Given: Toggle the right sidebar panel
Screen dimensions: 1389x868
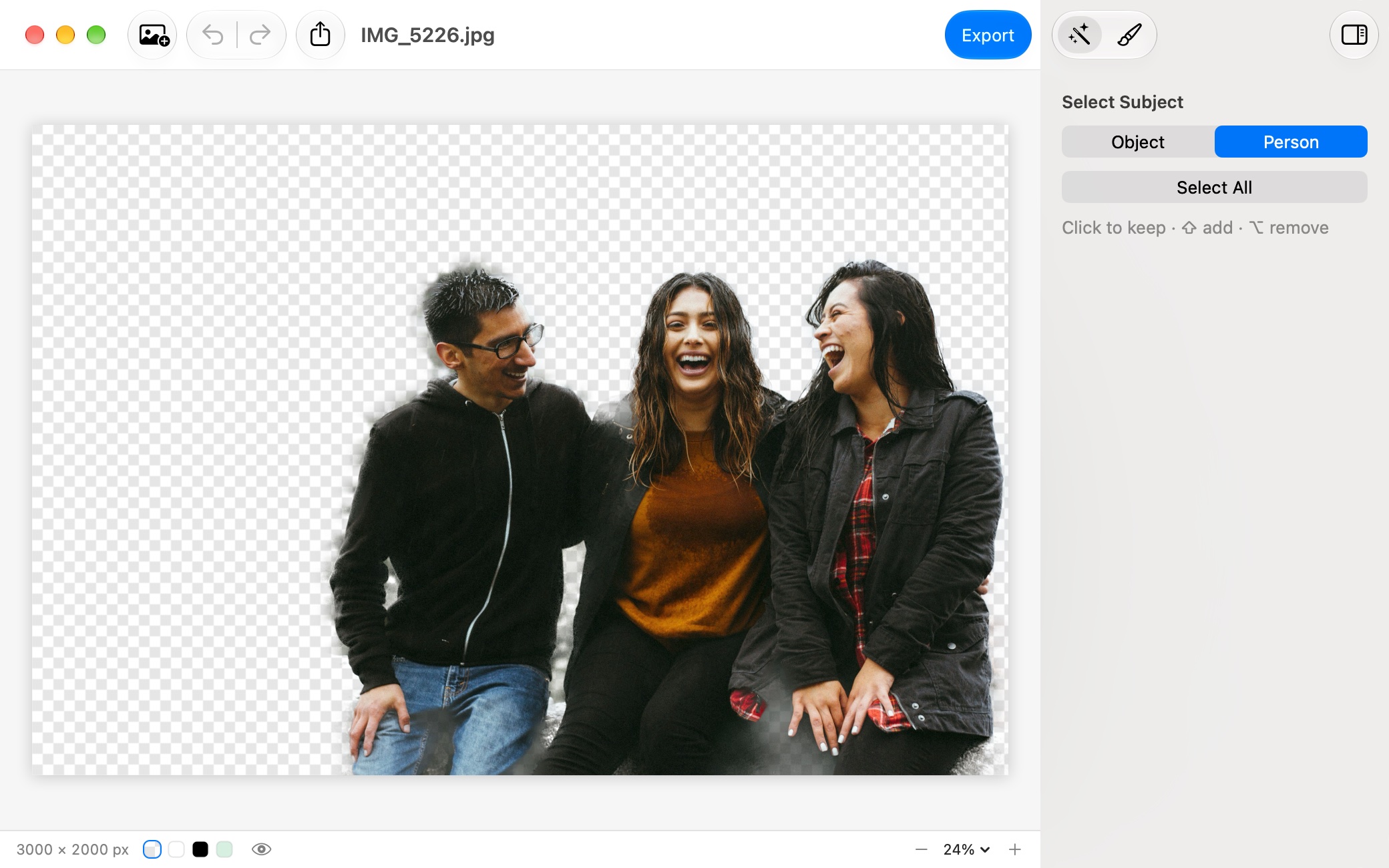Looking at the screenshot, I should 1354,35.
